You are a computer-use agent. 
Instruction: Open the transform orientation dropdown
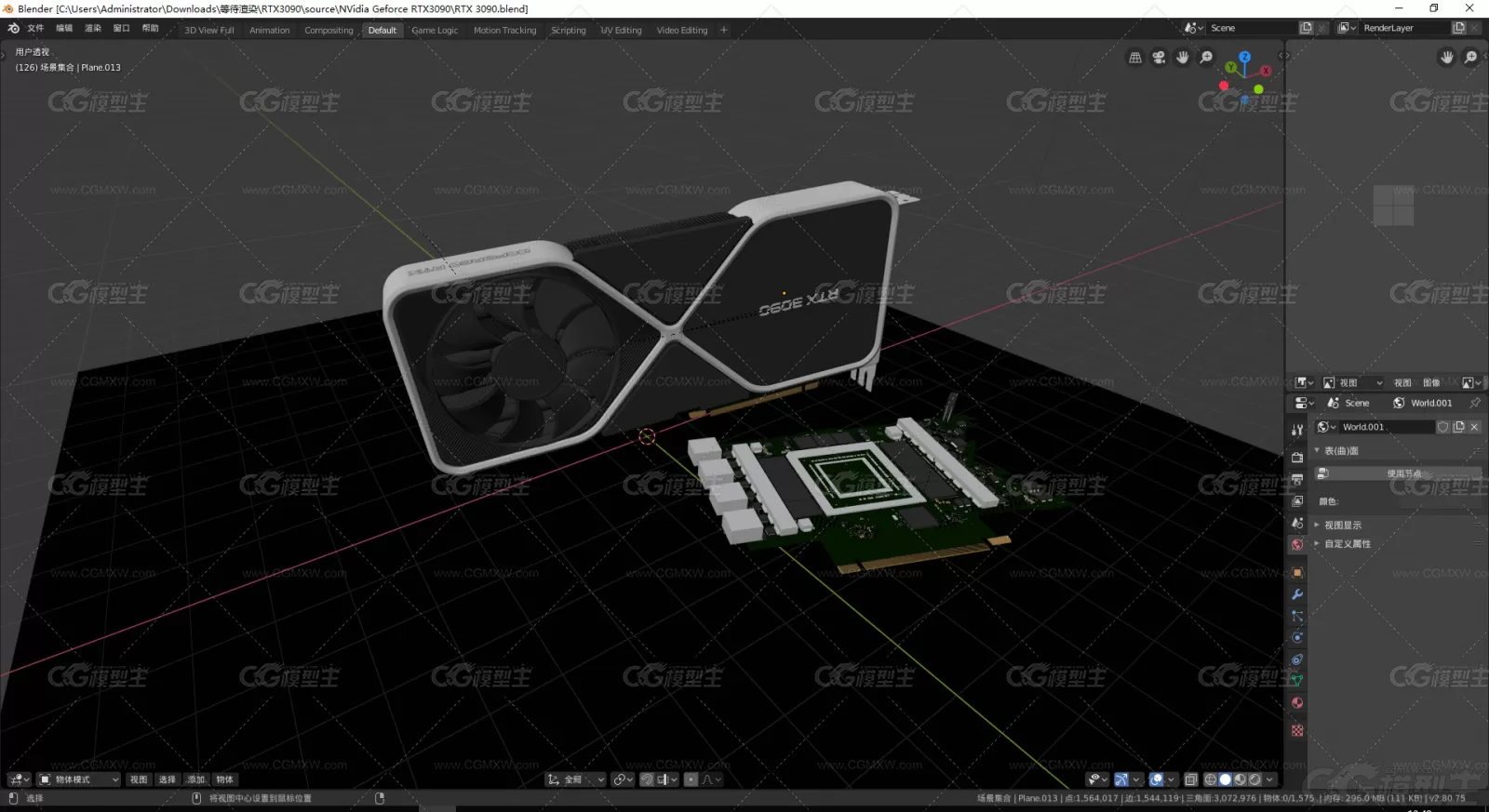click(576, 779)
